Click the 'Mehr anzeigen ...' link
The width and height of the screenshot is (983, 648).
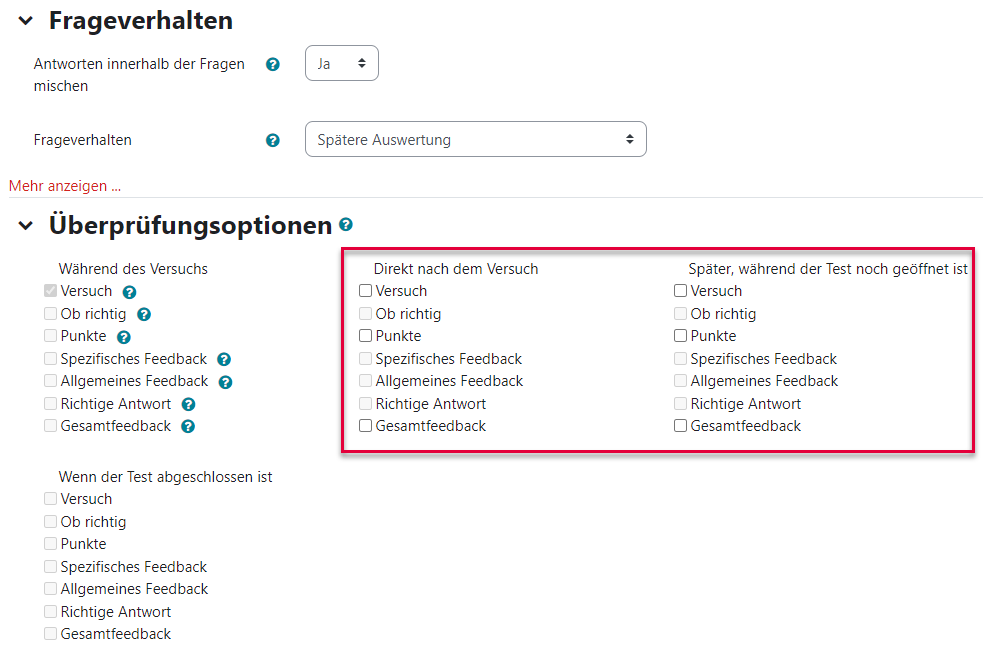tap(65, 186)
